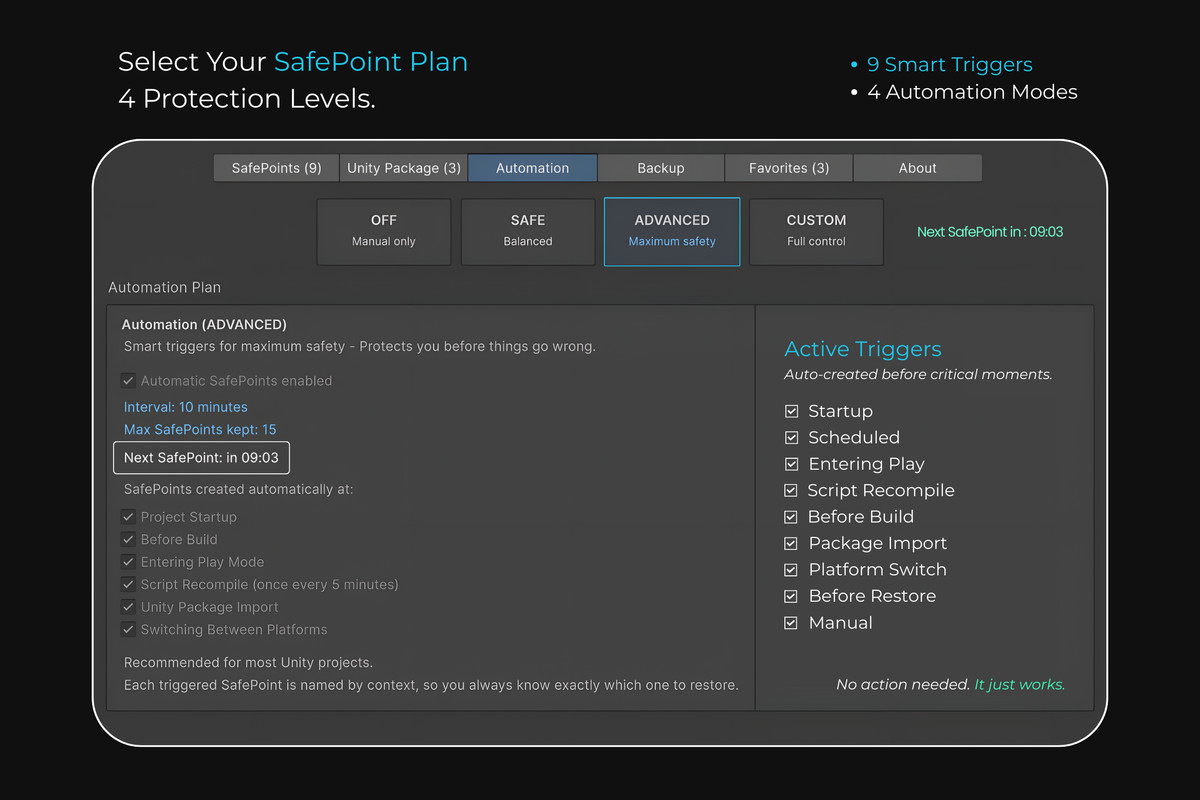
Task: Choose the OFF Manual only plan
Action: tap(384, 231)
